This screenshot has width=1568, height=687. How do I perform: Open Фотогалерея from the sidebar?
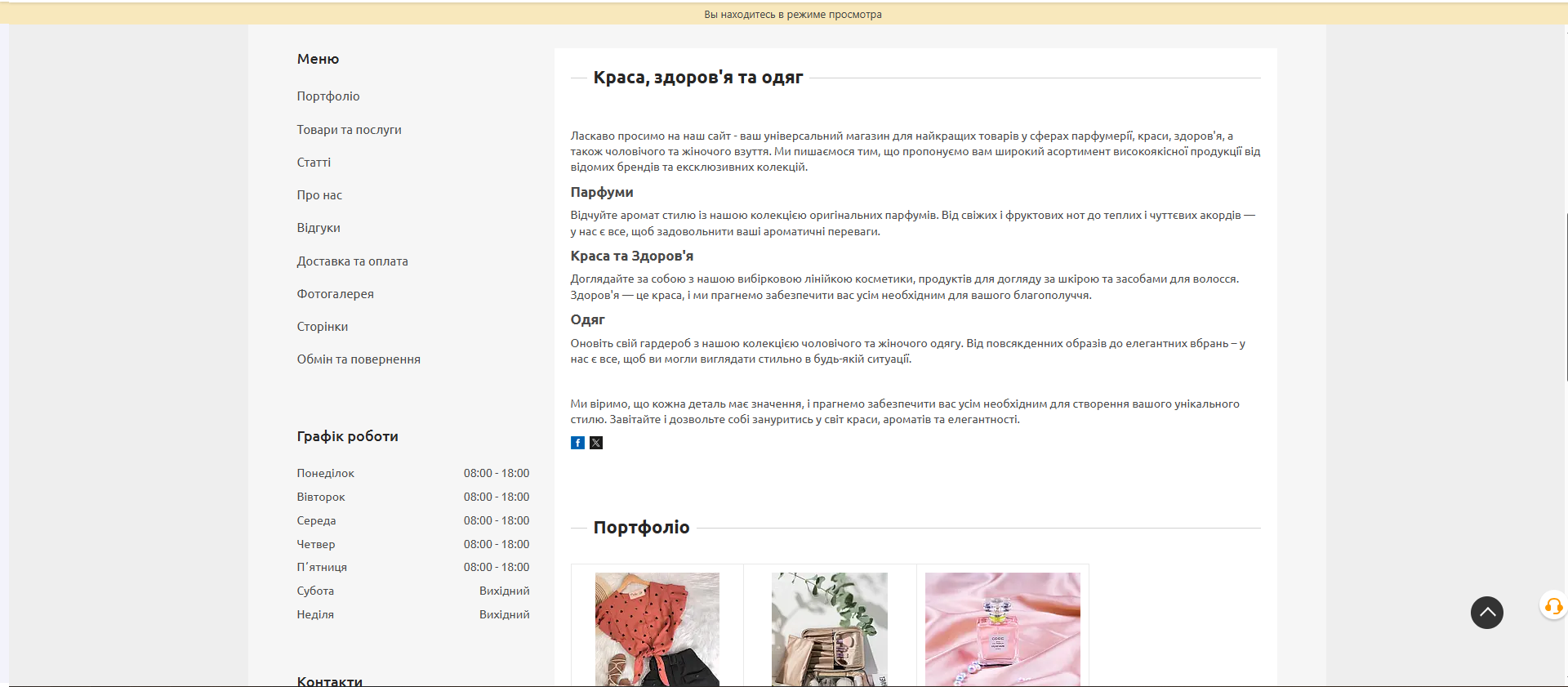[x=335, y=294]
